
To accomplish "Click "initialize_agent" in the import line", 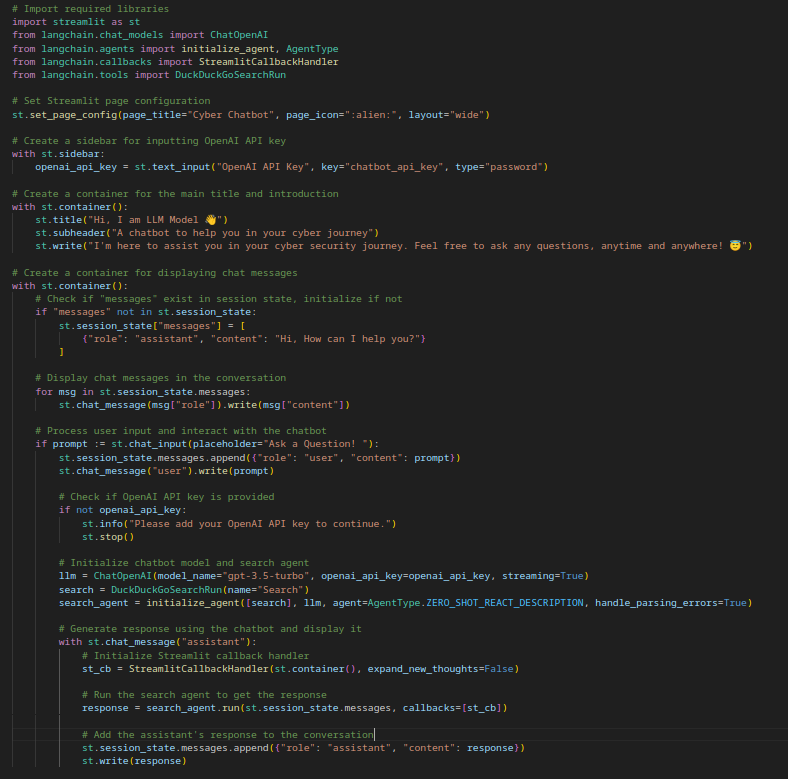I will pyautogui.click(x=228, y=49).
